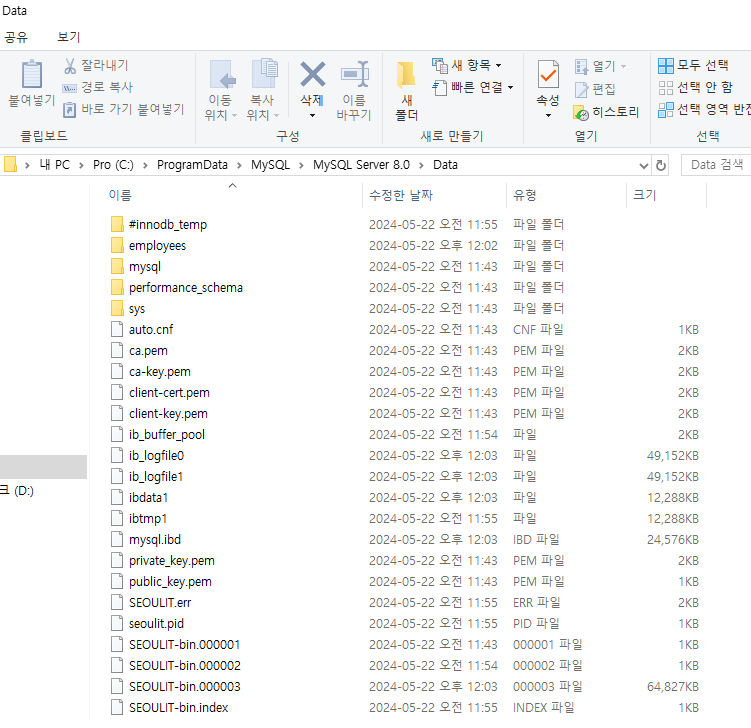Open the Properties (속성) dropdown arrow
The width and height of the screenshot is (751, 728).
coord(548,115)
